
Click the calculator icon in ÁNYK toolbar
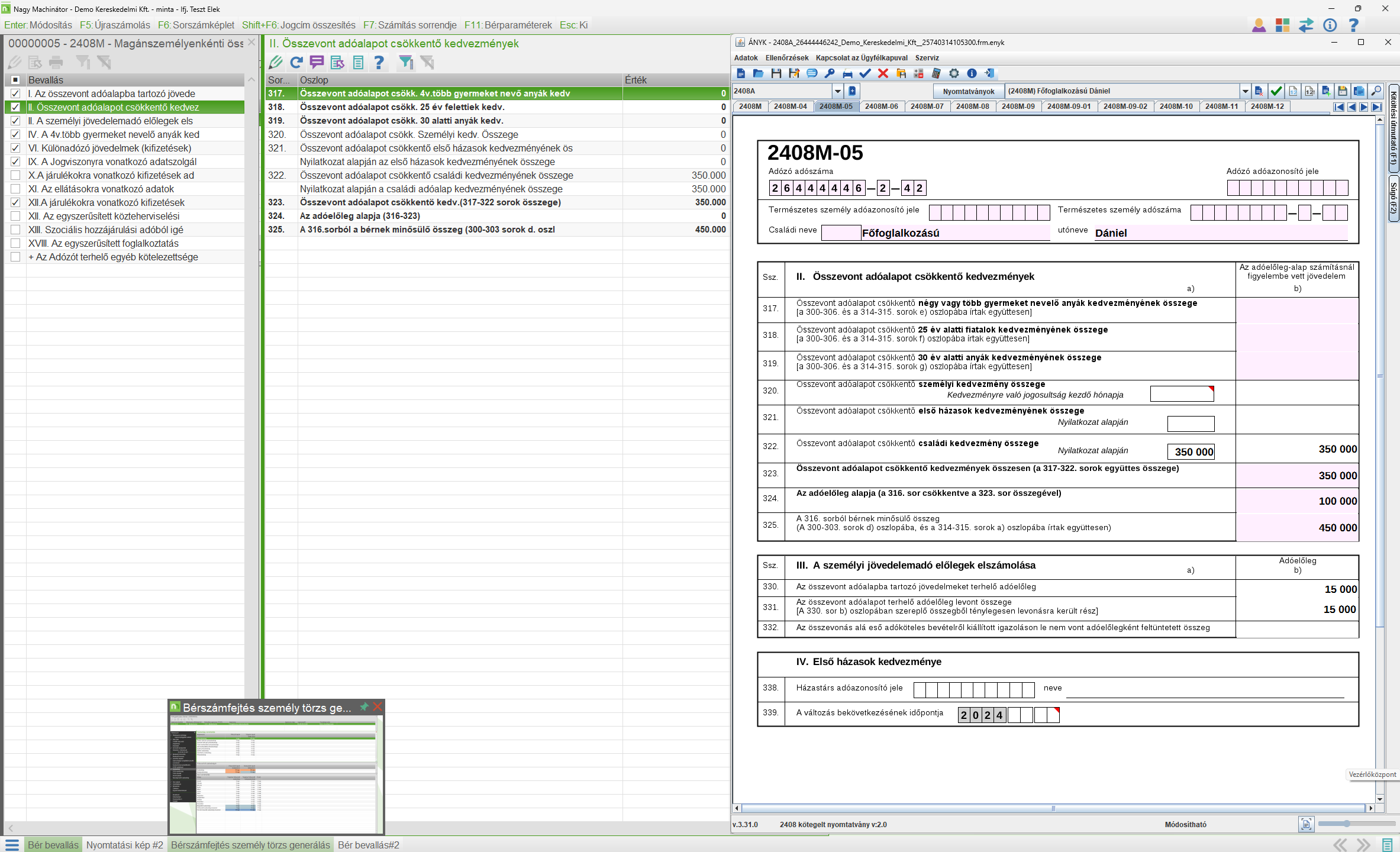coord(936,73)
